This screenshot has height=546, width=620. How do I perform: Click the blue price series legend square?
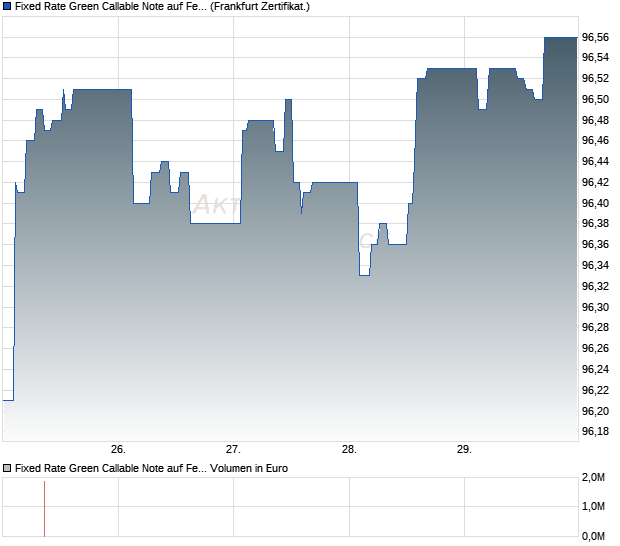click(7, 6)
